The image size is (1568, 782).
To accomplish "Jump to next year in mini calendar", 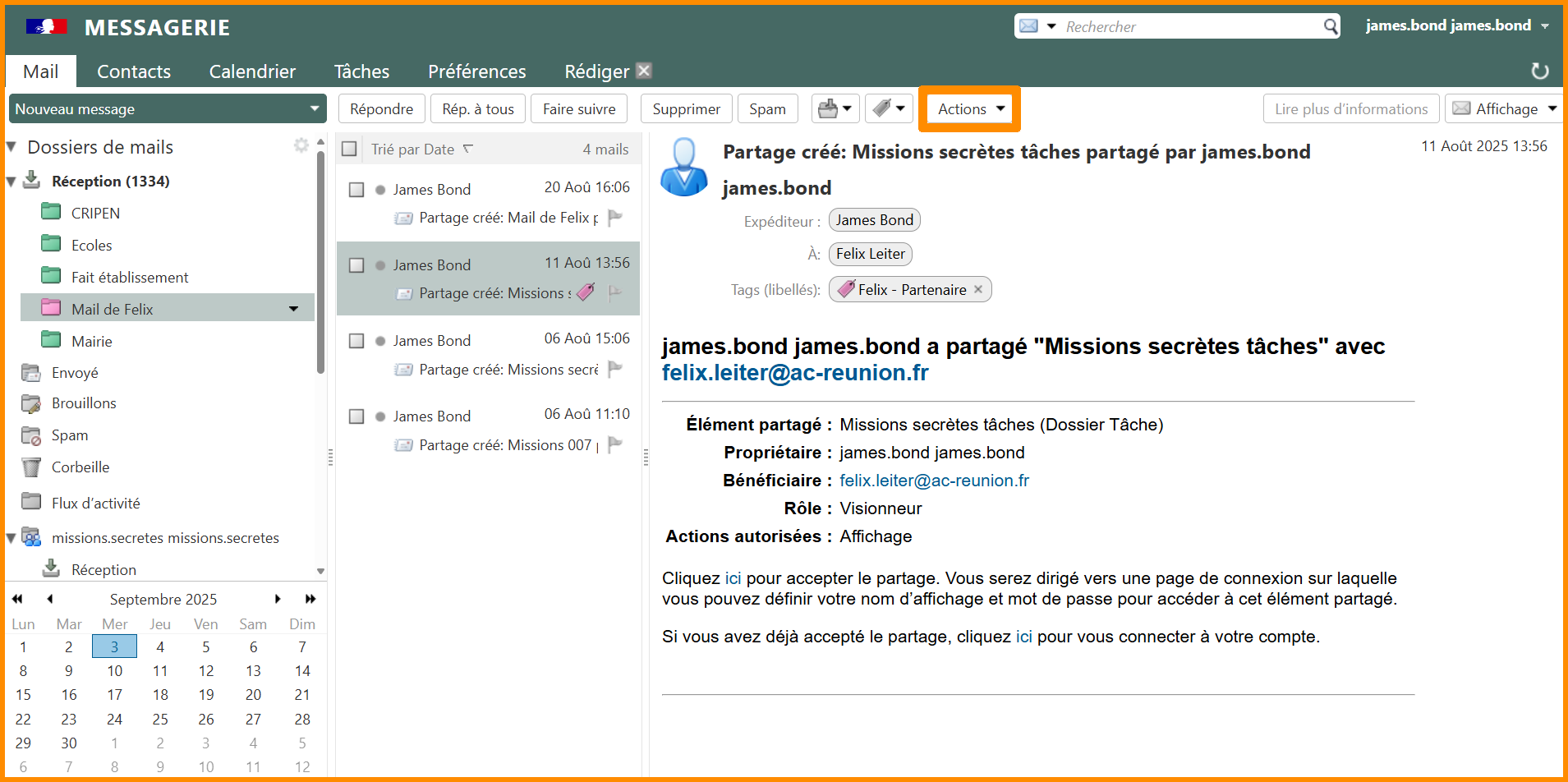I will click(310, 599).
